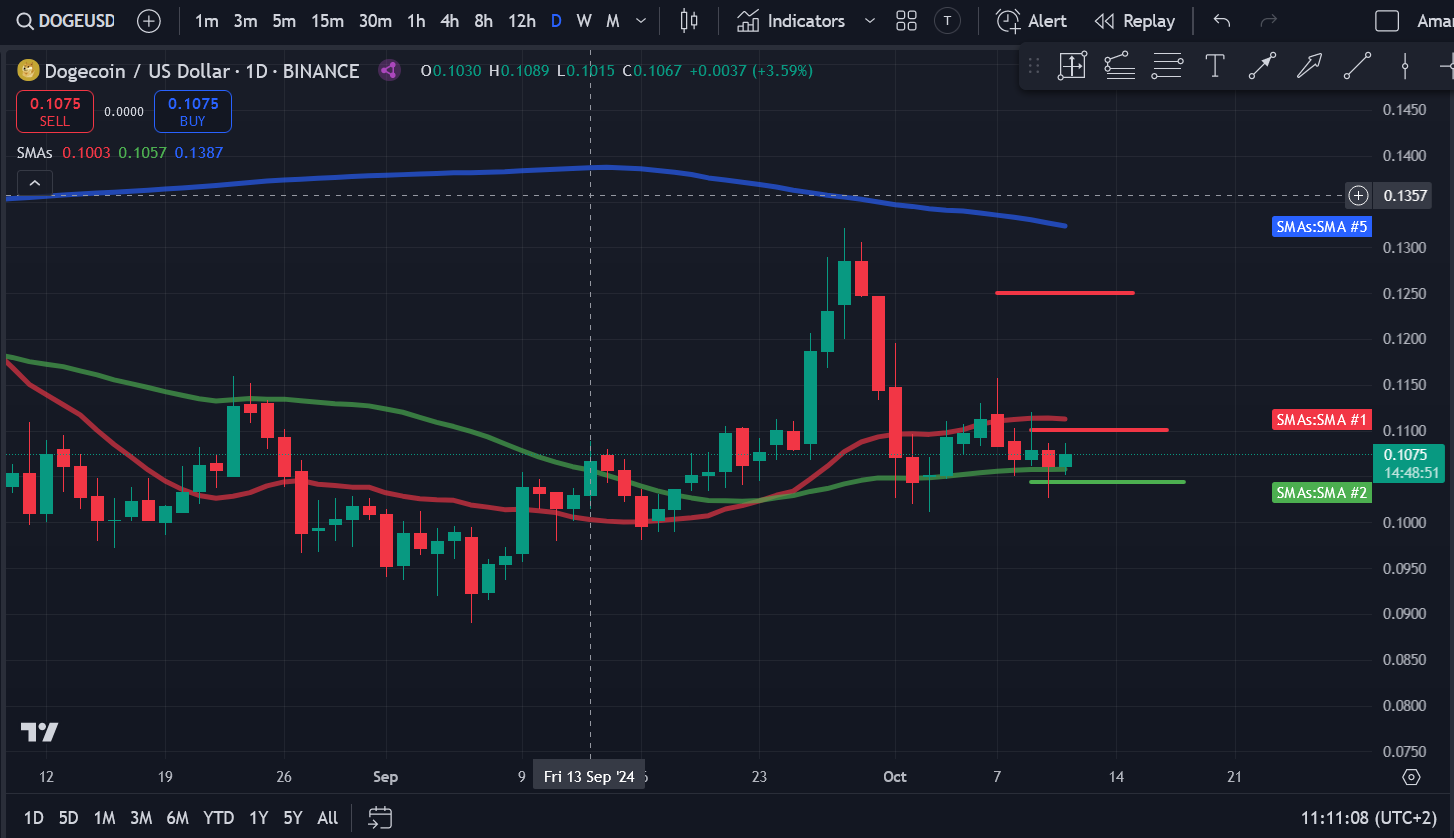Click the 0.1075 BUY button
Screen dimensions: 1454x838
[193, 111]
